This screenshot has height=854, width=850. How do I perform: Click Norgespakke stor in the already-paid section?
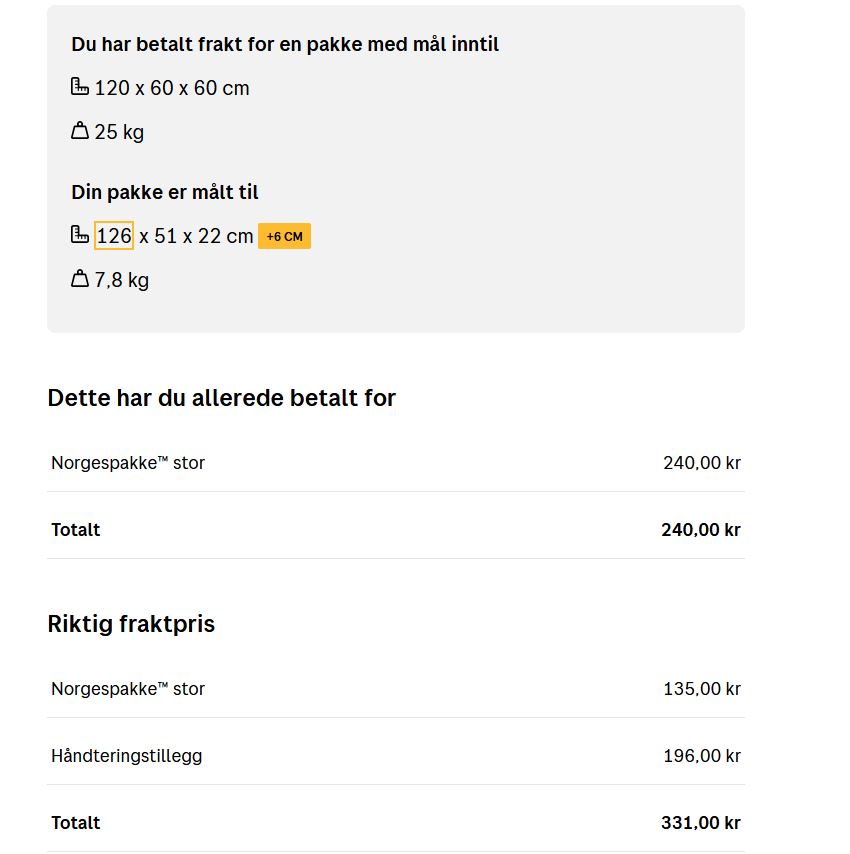(x=128, y=463)
